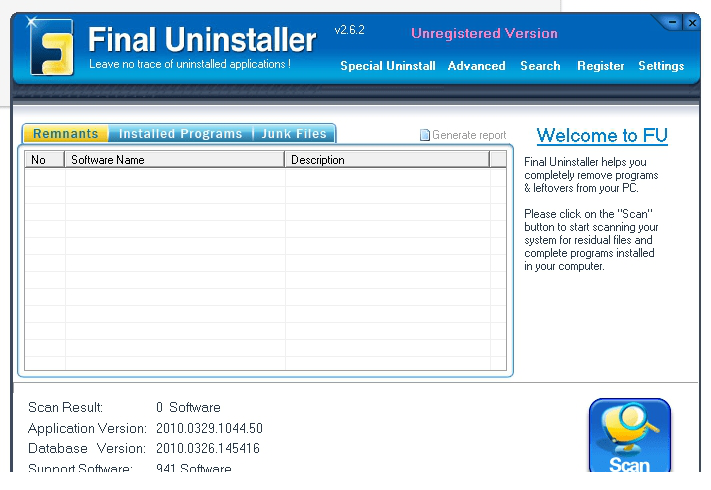
Task: Open the Register menu
Action: (600, 66)
